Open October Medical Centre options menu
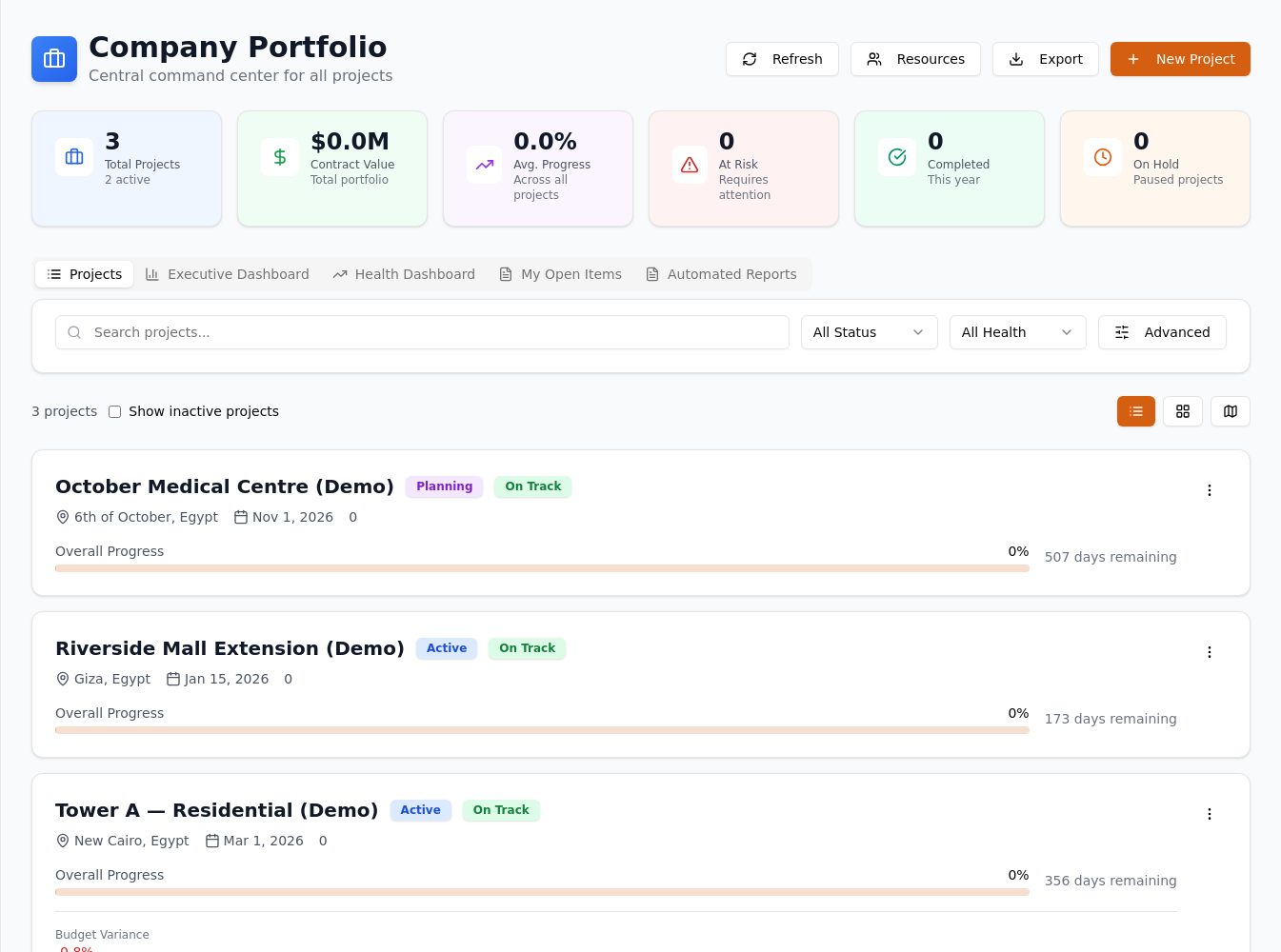Screen dimensions: 1281x952 [x=1210, y=490]
